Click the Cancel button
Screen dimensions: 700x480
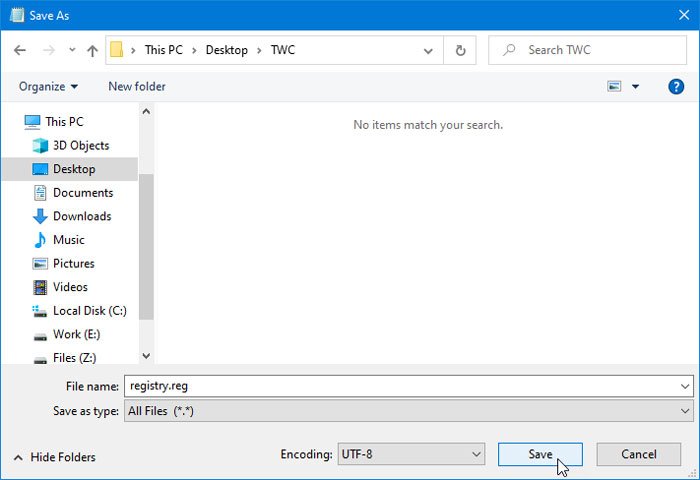[x=638, y=454]
